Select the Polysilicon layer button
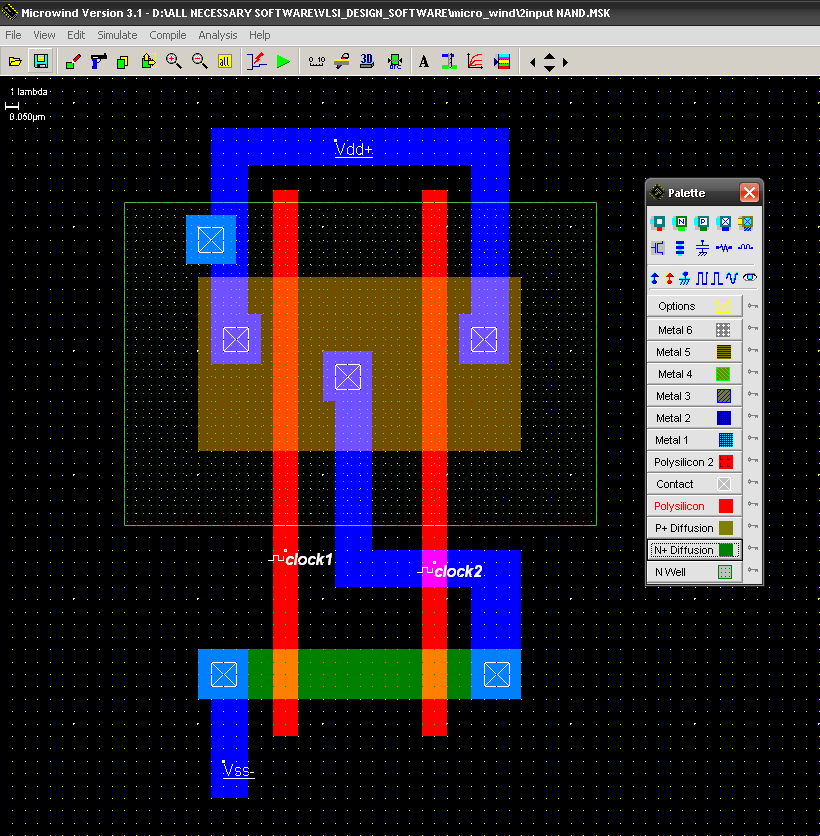This screenshot has height=836, width=820. [694, 506]
